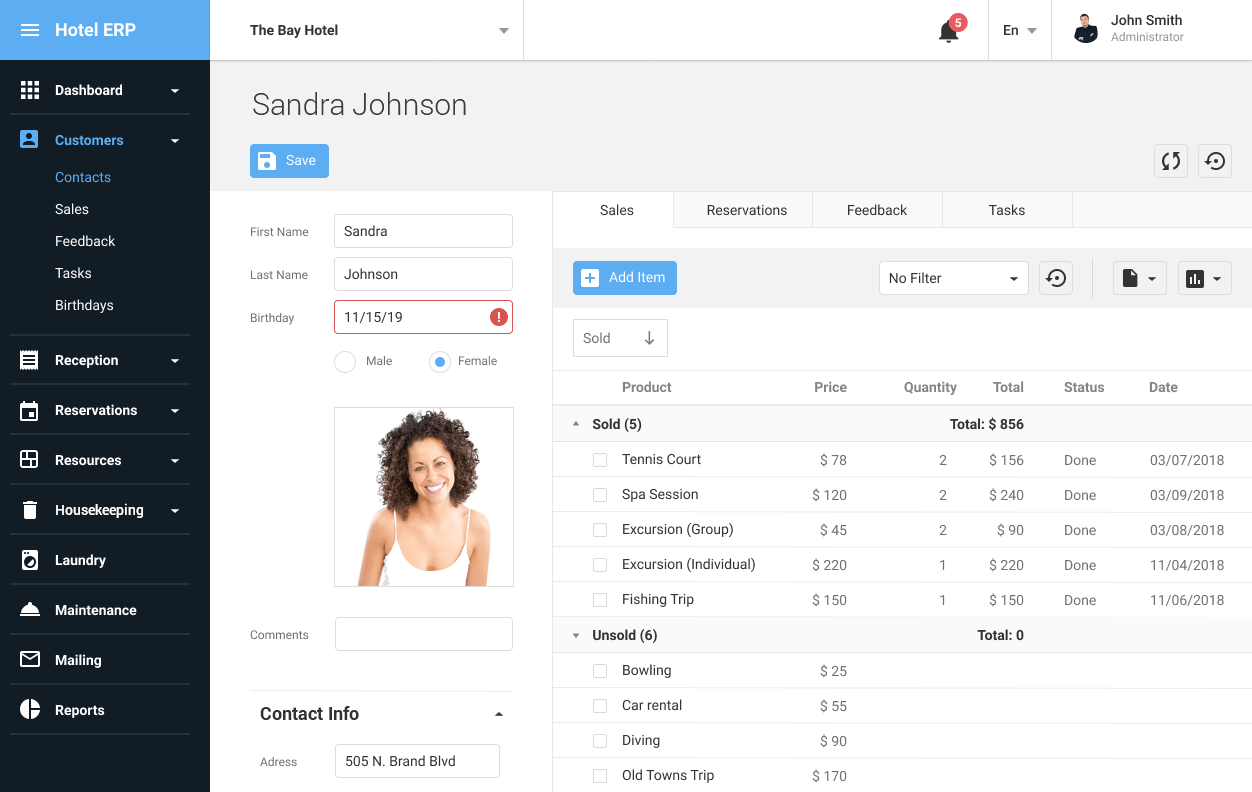
Task: Open the document export icon menu
Action: (1139, 278)
